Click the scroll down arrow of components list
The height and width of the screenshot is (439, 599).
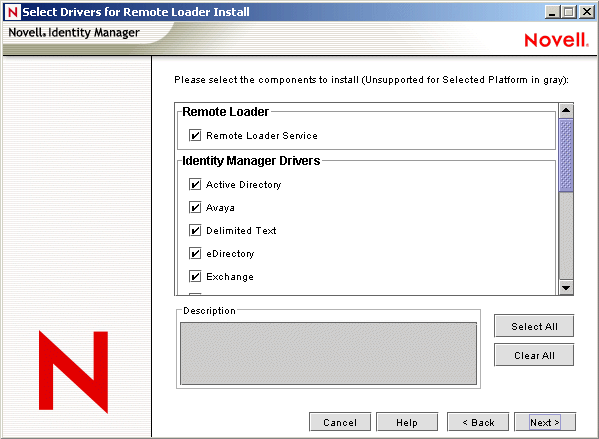pyautogui.click(x=566, y=287)
